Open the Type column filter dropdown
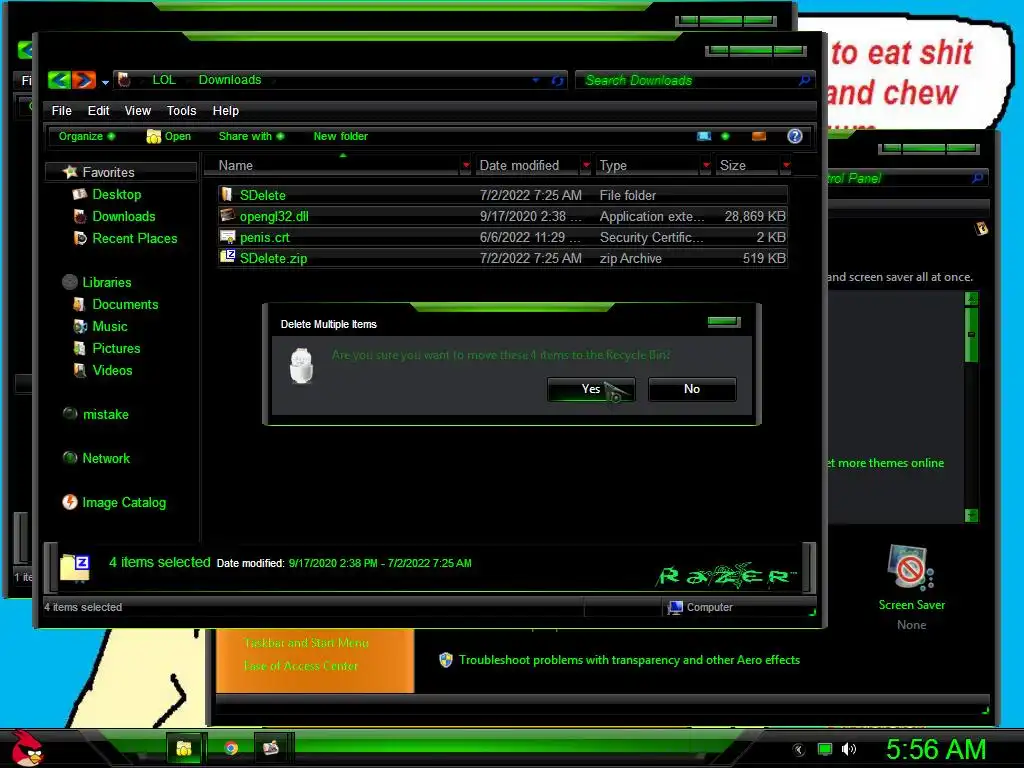 tap(705, 165)
